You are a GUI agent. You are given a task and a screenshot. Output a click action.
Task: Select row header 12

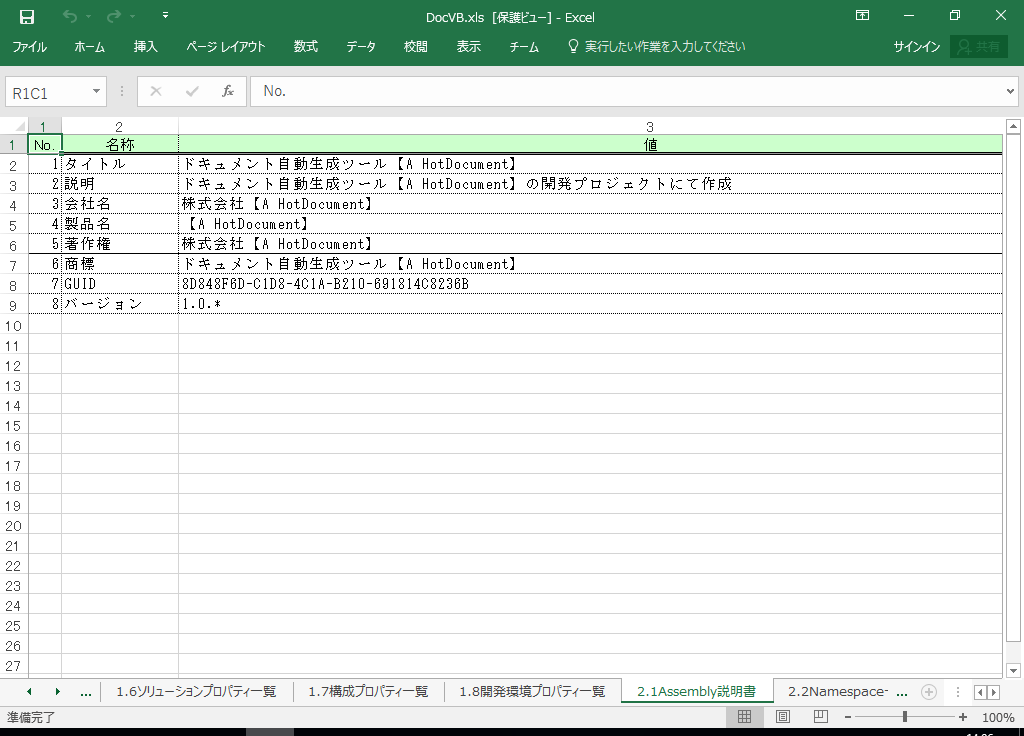point(13,366)
